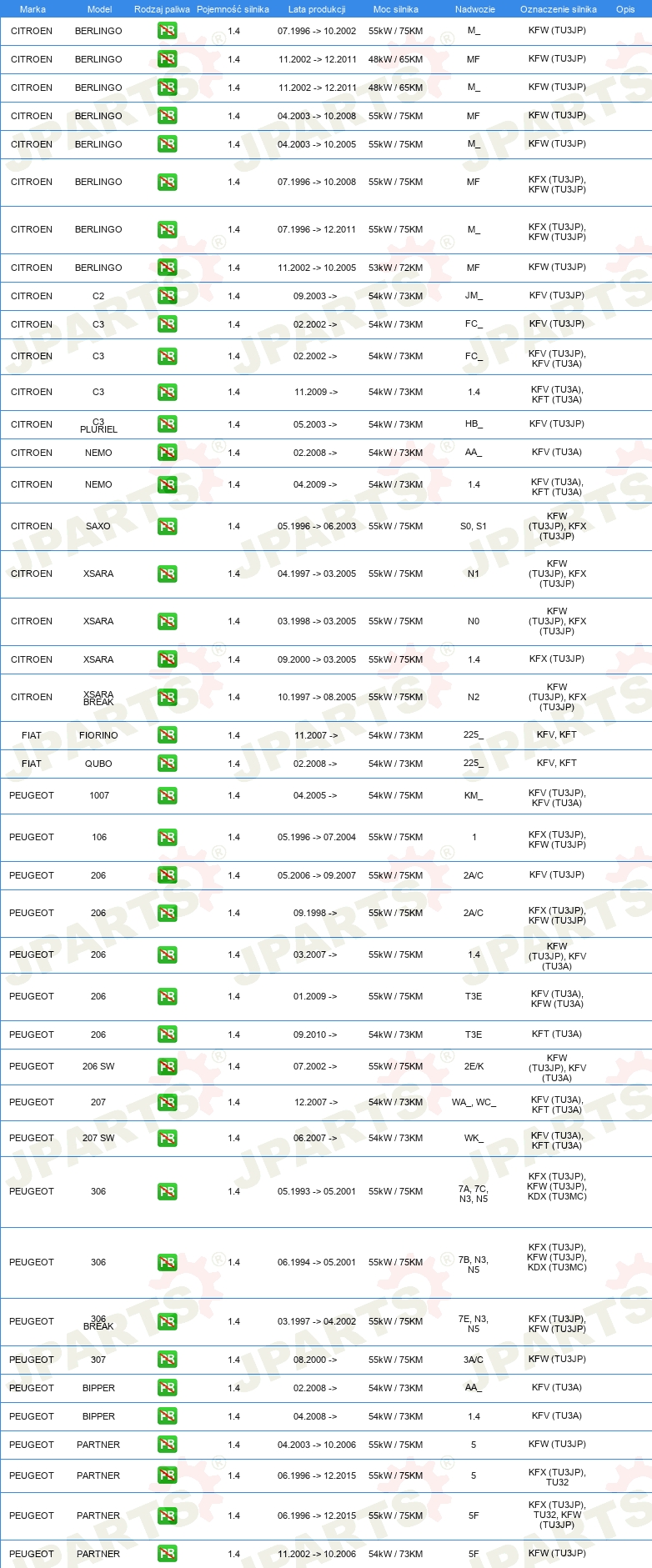The width and height of the screenshot is (652, 1568).
Task: Select the 08.2000 -> production years cell
Action: 315,1360
